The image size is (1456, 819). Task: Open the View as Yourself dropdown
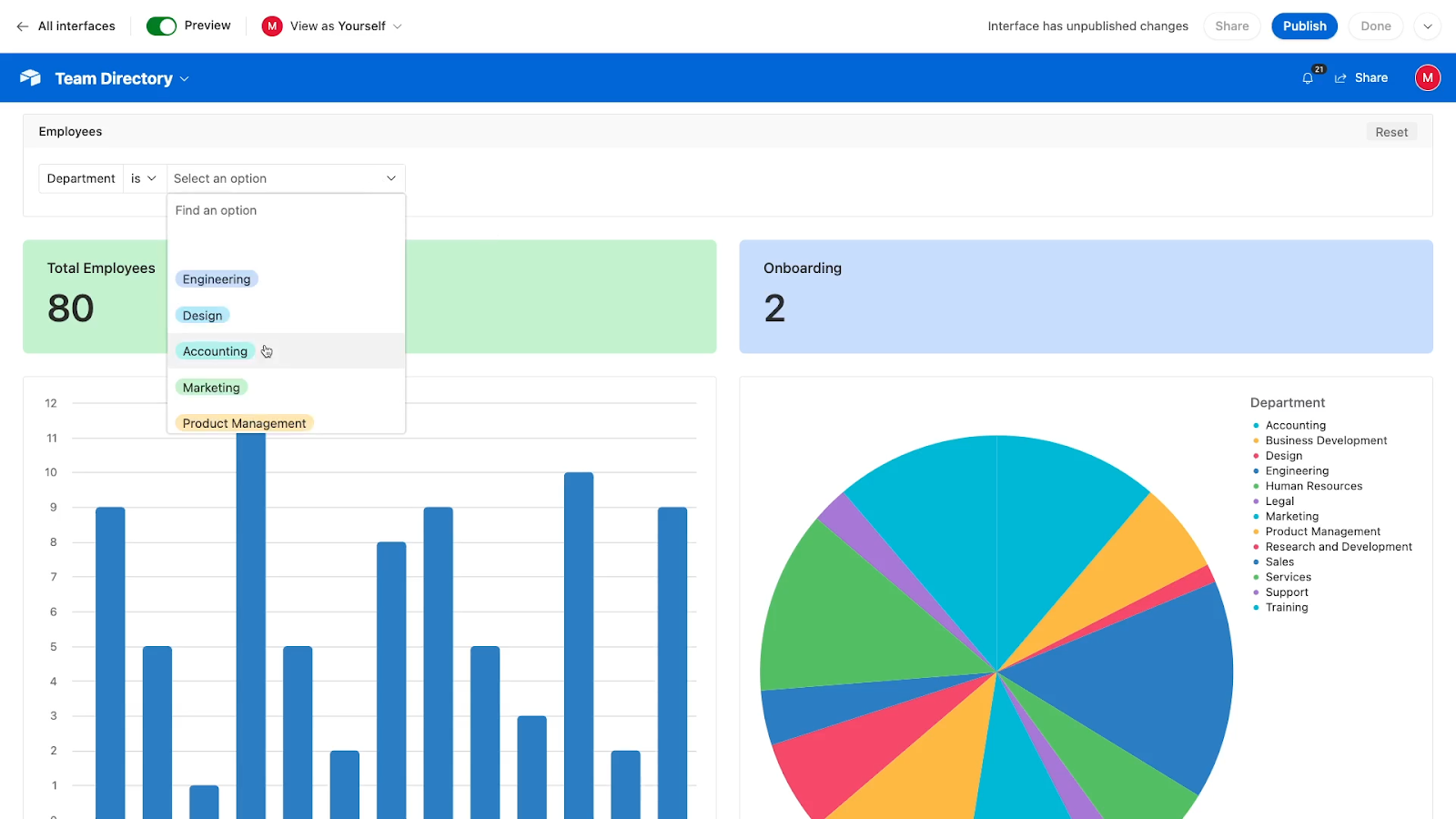click(x=332, y=26)
